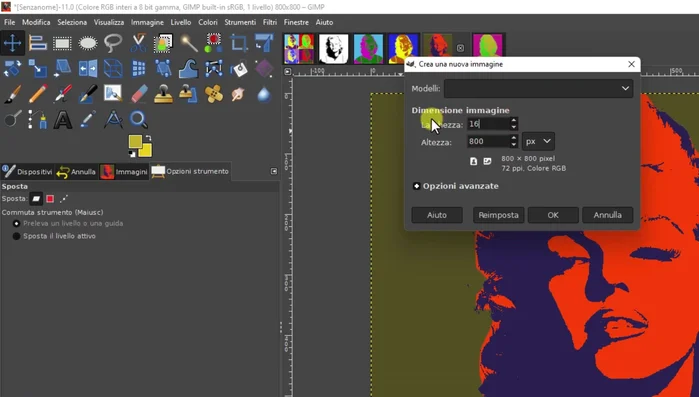Select the Select by Color tool
Screen dimensions: 699x397
[x=214, y=43]
